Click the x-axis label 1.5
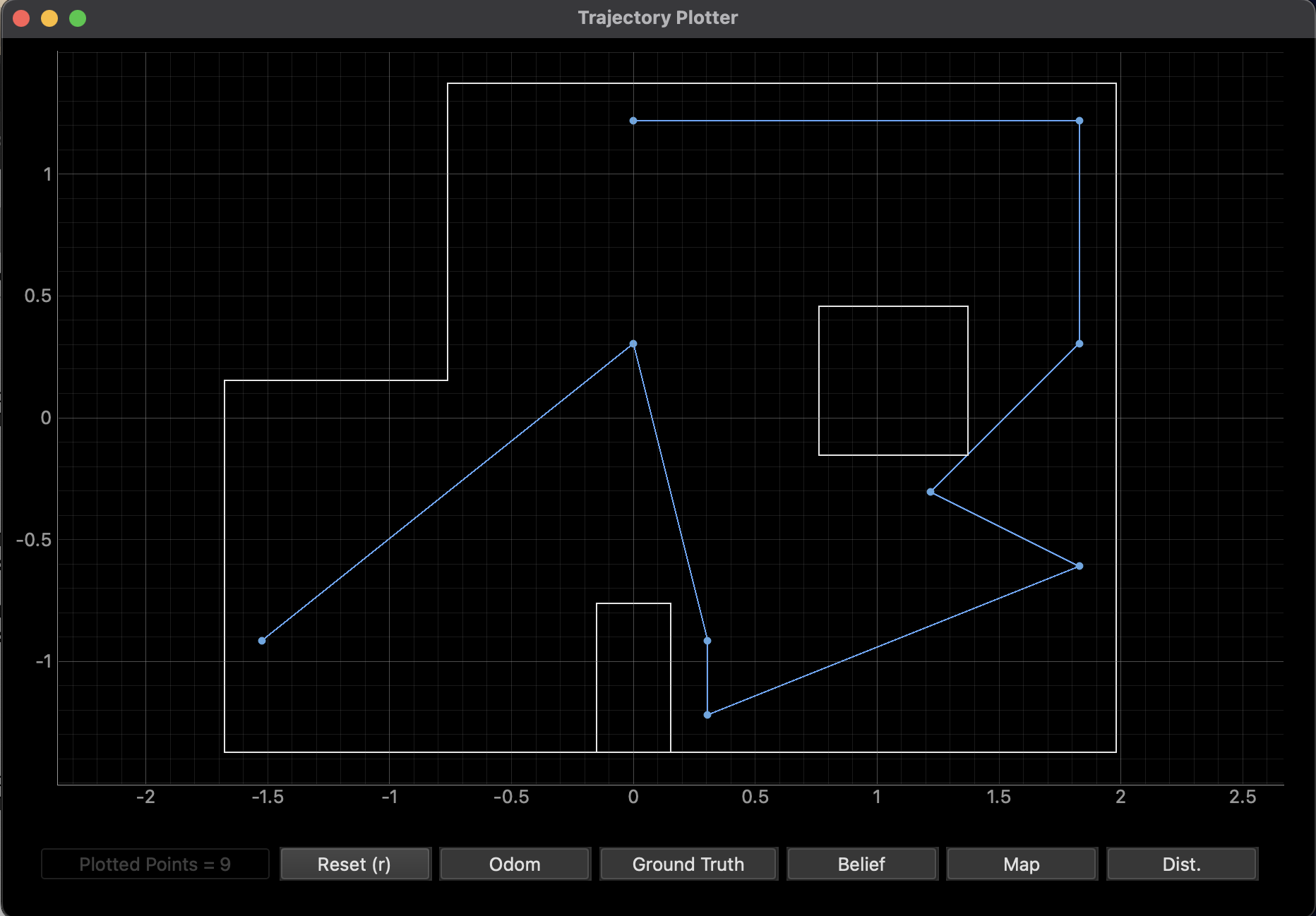This screenshot has height=916, width=1316. pos(998,797)
